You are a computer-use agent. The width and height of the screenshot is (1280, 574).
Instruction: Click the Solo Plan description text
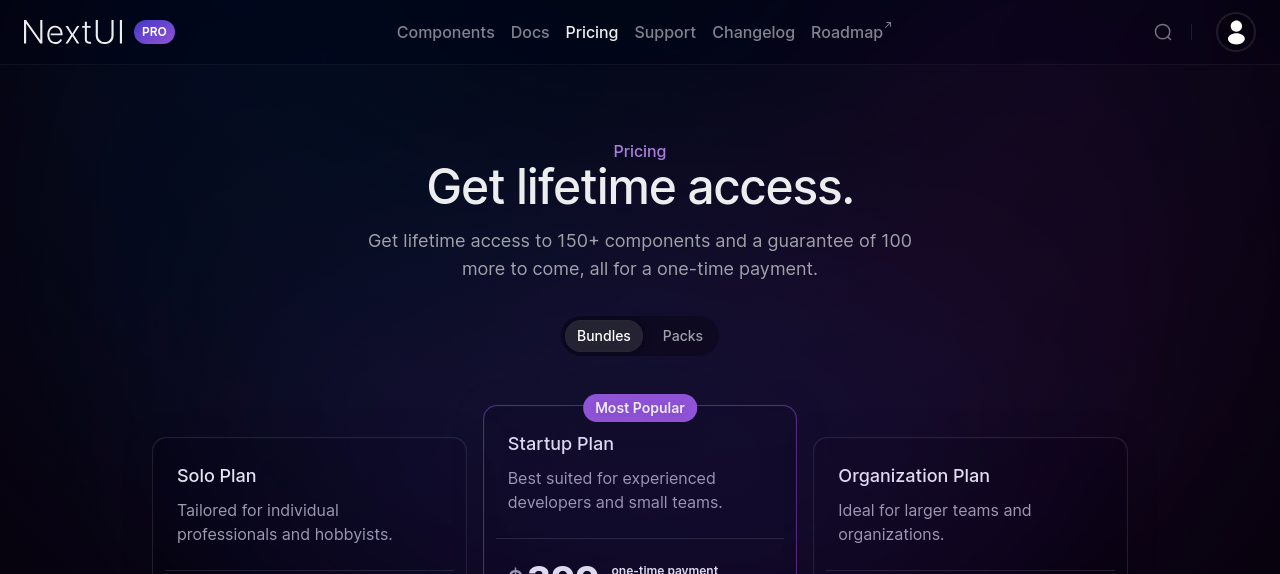tap(285, 522)
